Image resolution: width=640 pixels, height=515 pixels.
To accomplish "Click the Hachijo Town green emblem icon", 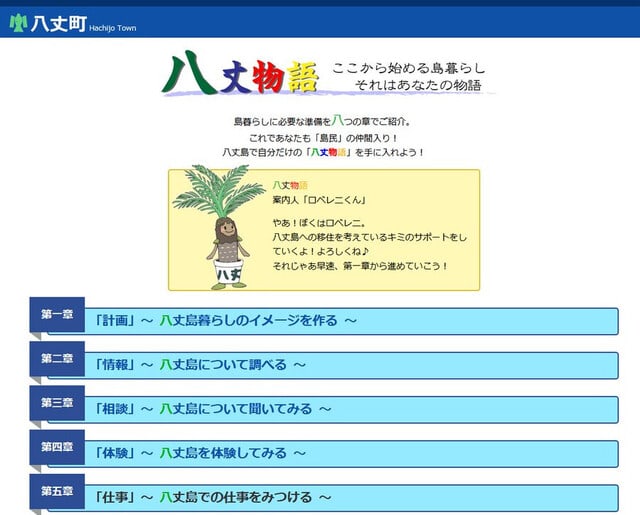I will 18,23.
